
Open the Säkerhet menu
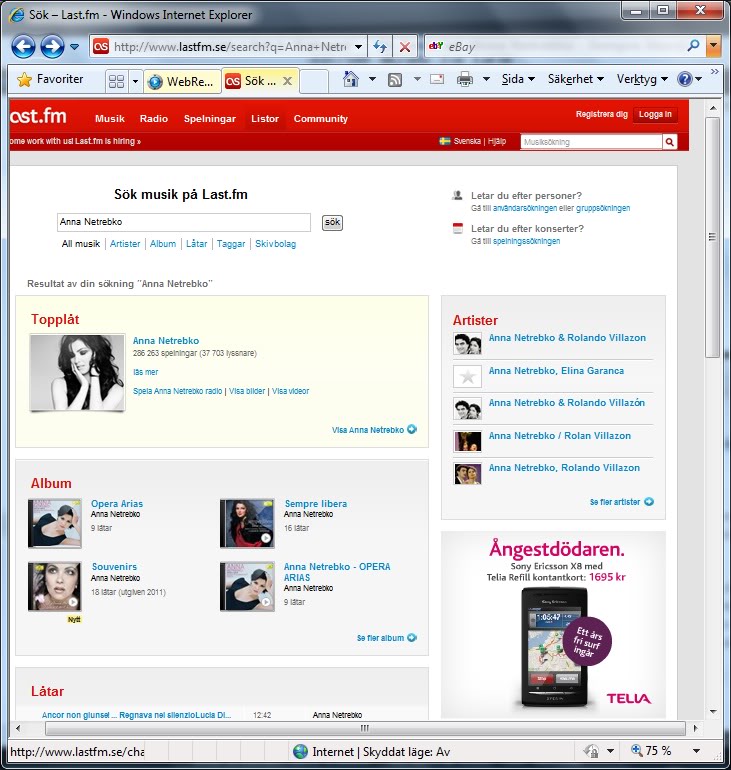(x=575, y=79)
